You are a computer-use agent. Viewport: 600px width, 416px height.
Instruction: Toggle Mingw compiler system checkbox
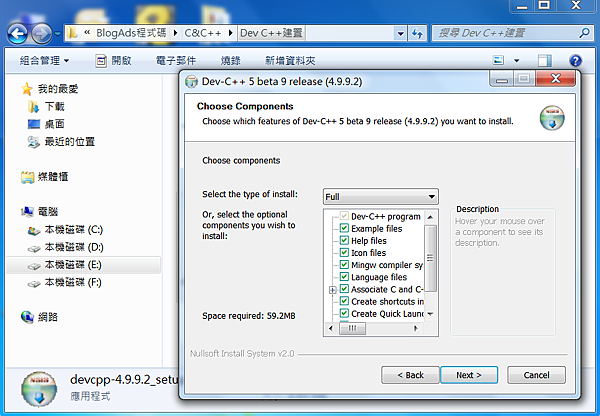pos(344,264)
